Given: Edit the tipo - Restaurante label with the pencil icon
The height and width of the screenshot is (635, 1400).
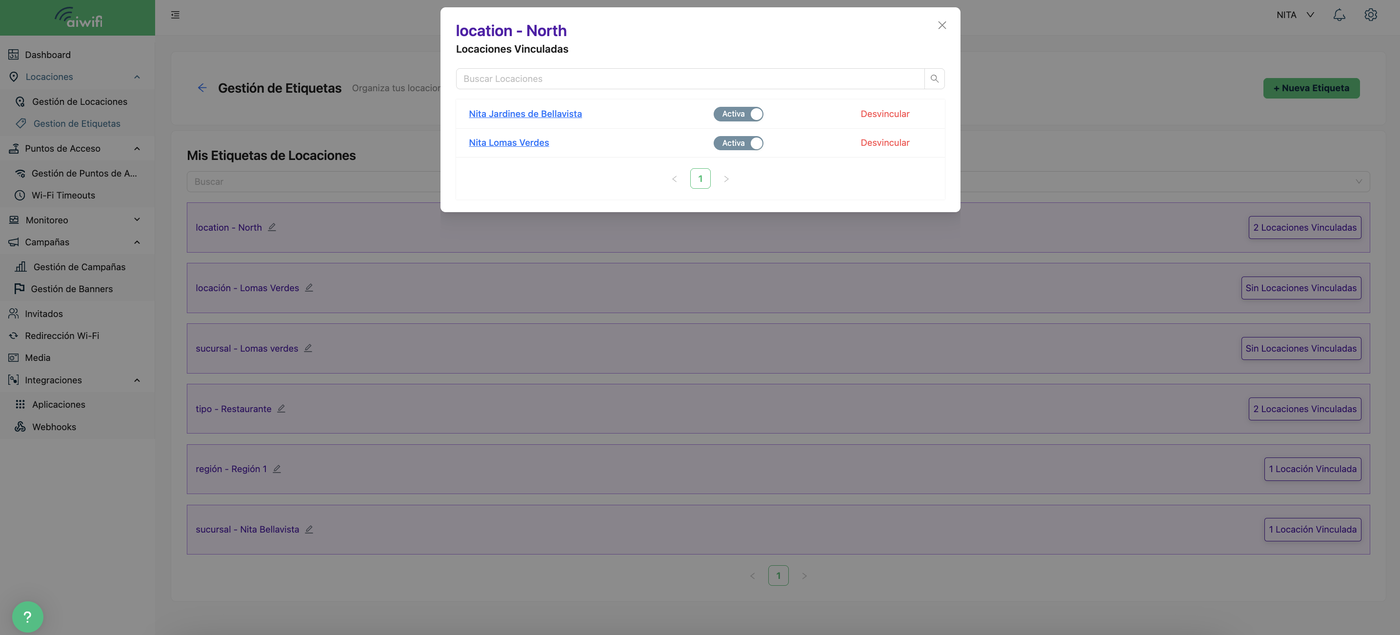Looking at the screenshot, I should click(281, 409).
